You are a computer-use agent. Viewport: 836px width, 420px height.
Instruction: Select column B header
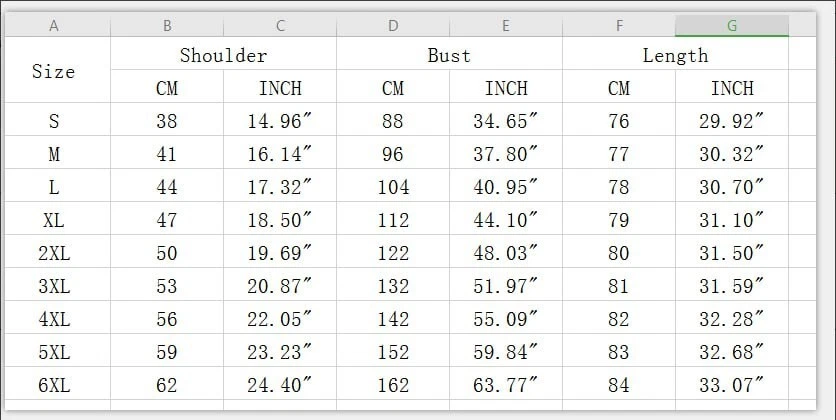click(x=167, y=26)
